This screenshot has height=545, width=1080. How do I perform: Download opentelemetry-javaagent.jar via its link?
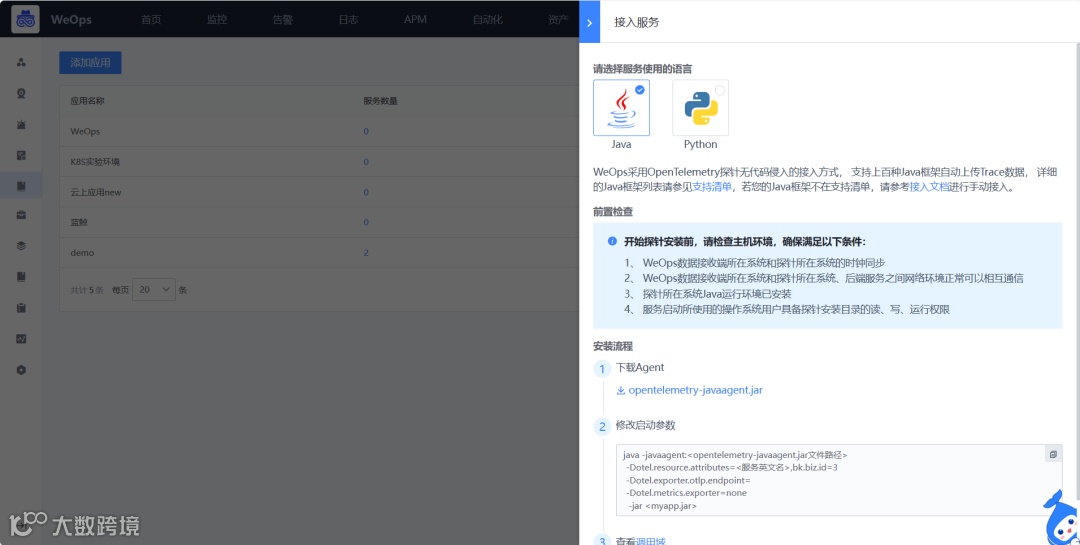(695, 391)
